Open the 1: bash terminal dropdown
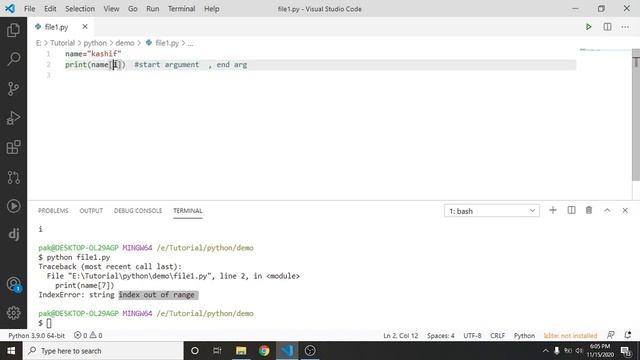The height and width of the screenshot is (360, 640). (x=492, y=211)
